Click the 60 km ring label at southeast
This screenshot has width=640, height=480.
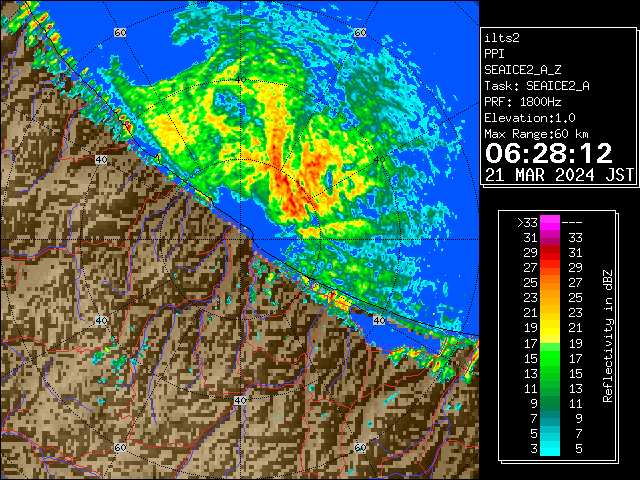[x=360, y=447]
